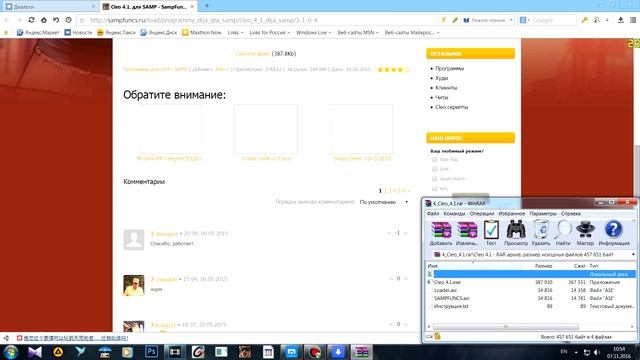Click the WinRAR horizontal scrollbar
The height and width of the screenshot is (360, 640).
[x=506, y=327]
